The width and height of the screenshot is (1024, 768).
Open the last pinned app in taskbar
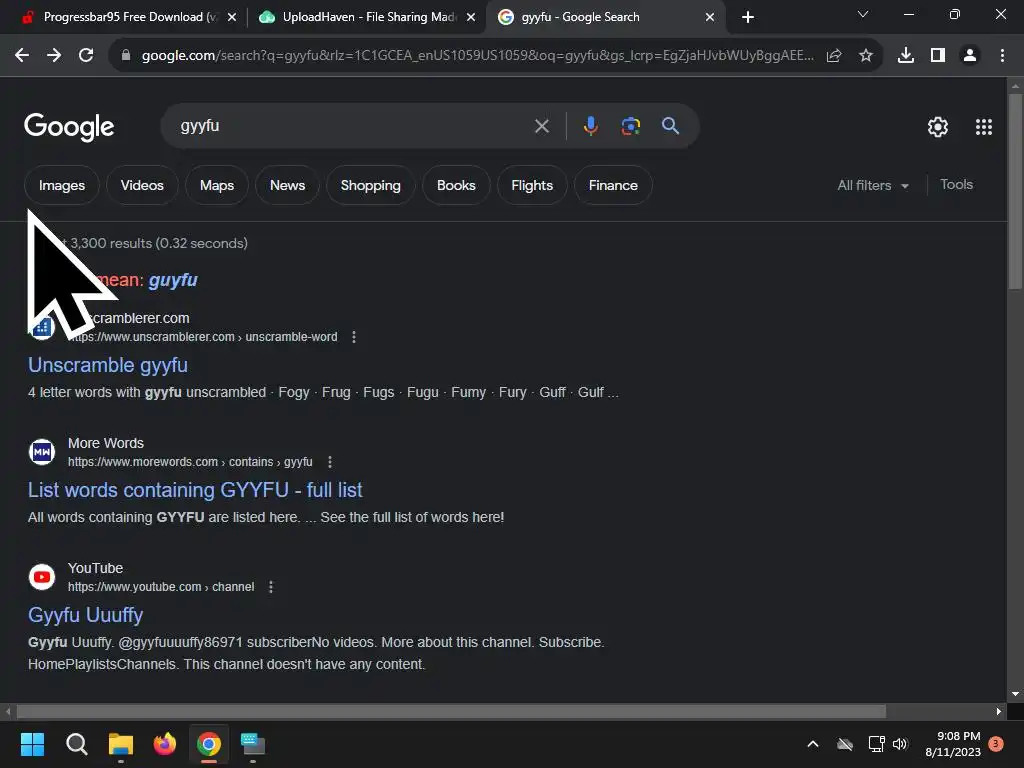point(253,744)
